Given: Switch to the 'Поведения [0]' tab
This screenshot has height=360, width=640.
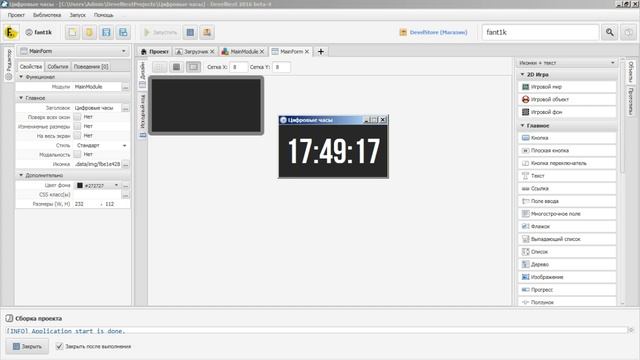Looking at the screenshot, I should tap(91, 67).
